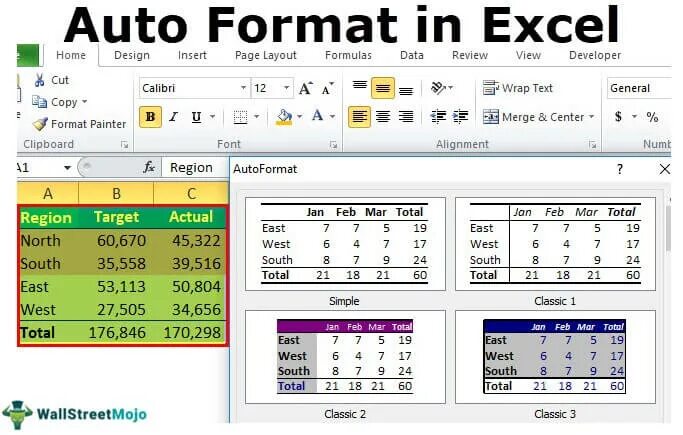Align text to the right

click(x=406, y=117)
